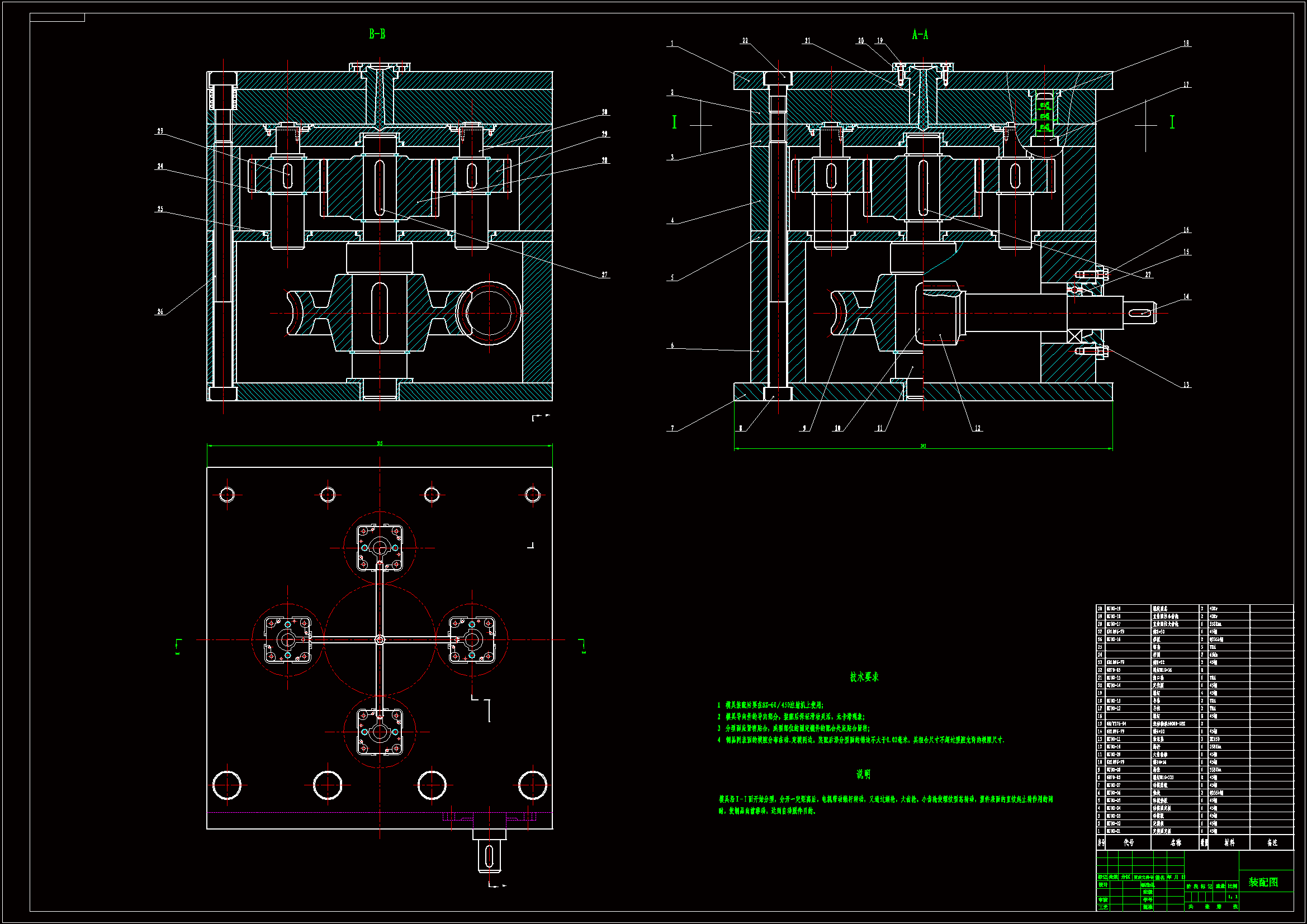Screen dimensions: 1307x924
Task: Click the 备注 column header in parts list
Action: click(1272, 842)
